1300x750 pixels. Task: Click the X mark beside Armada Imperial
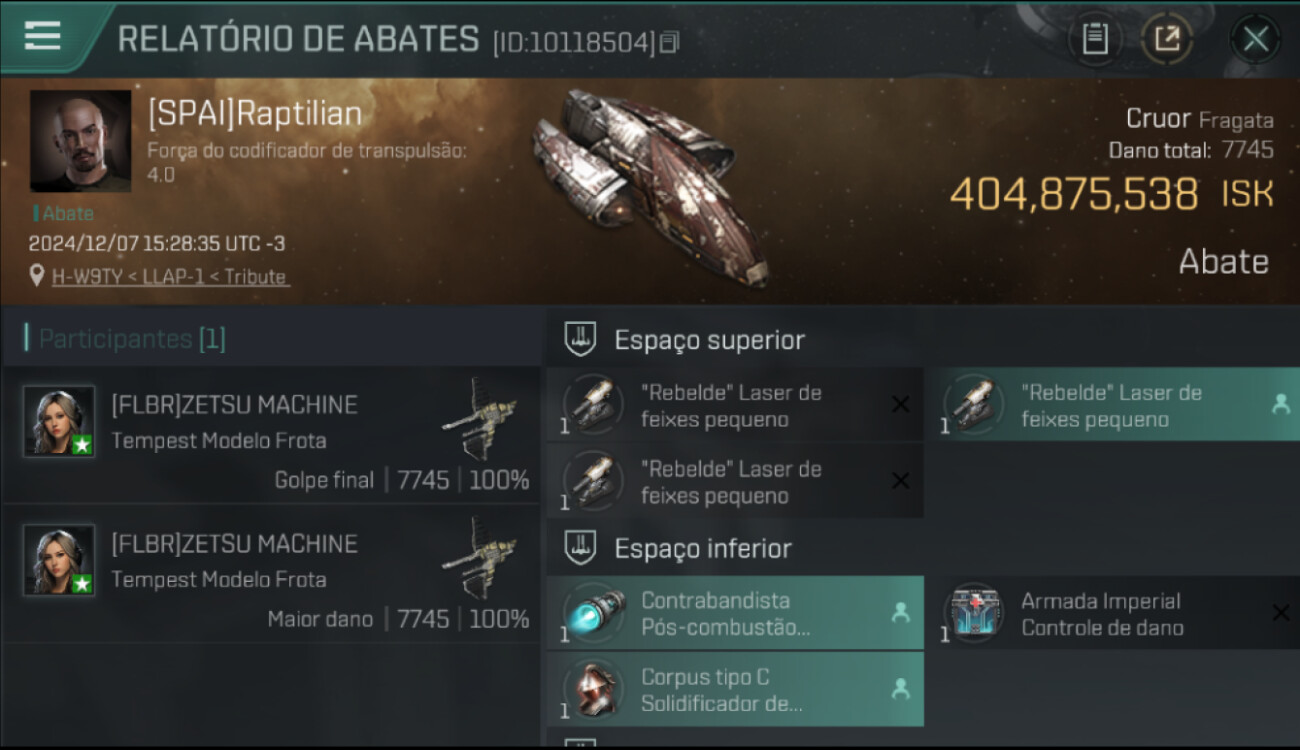tap(1280, 613)
